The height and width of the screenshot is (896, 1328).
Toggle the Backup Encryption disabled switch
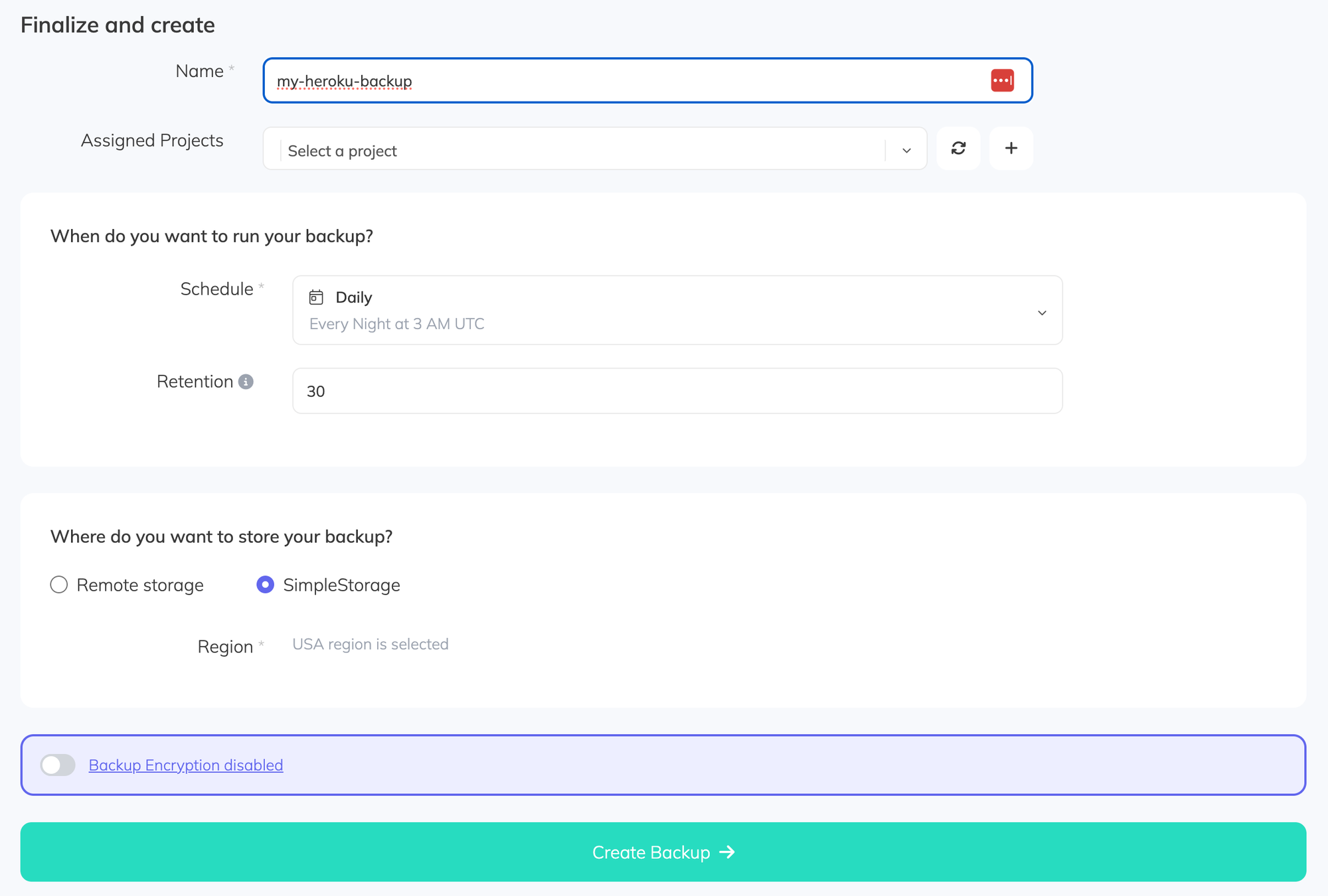57,764
